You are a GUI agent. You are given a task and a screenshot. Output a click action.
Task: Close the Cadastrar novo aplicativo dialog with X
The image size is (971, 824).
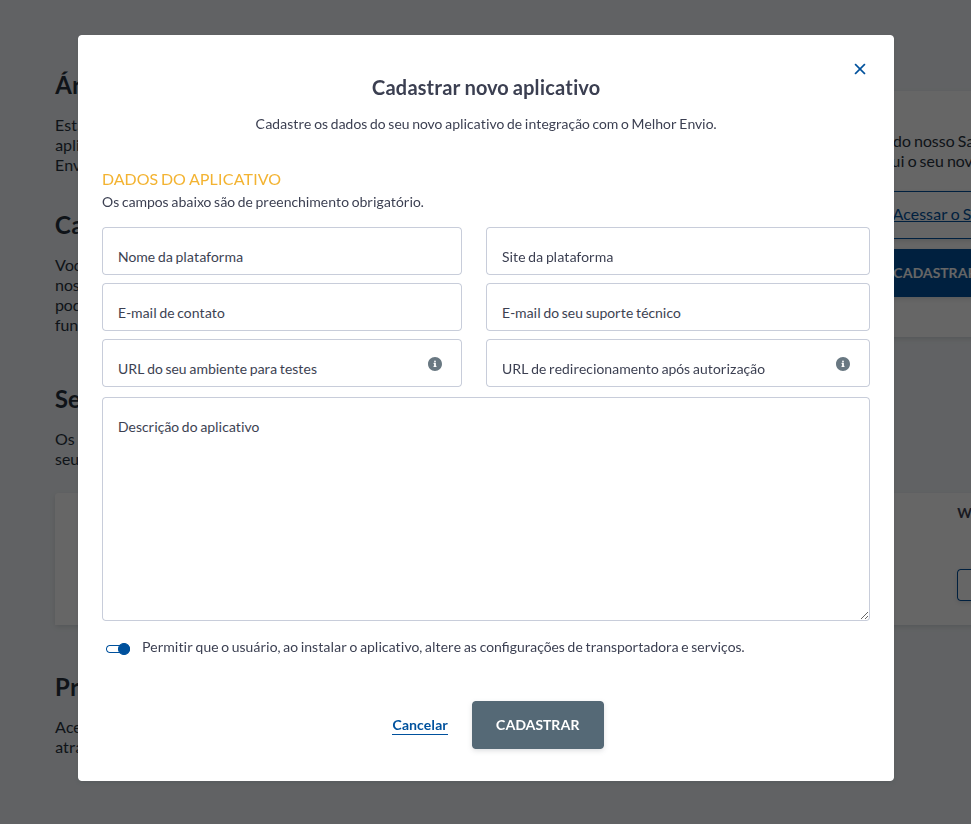(x=860, y=69)
